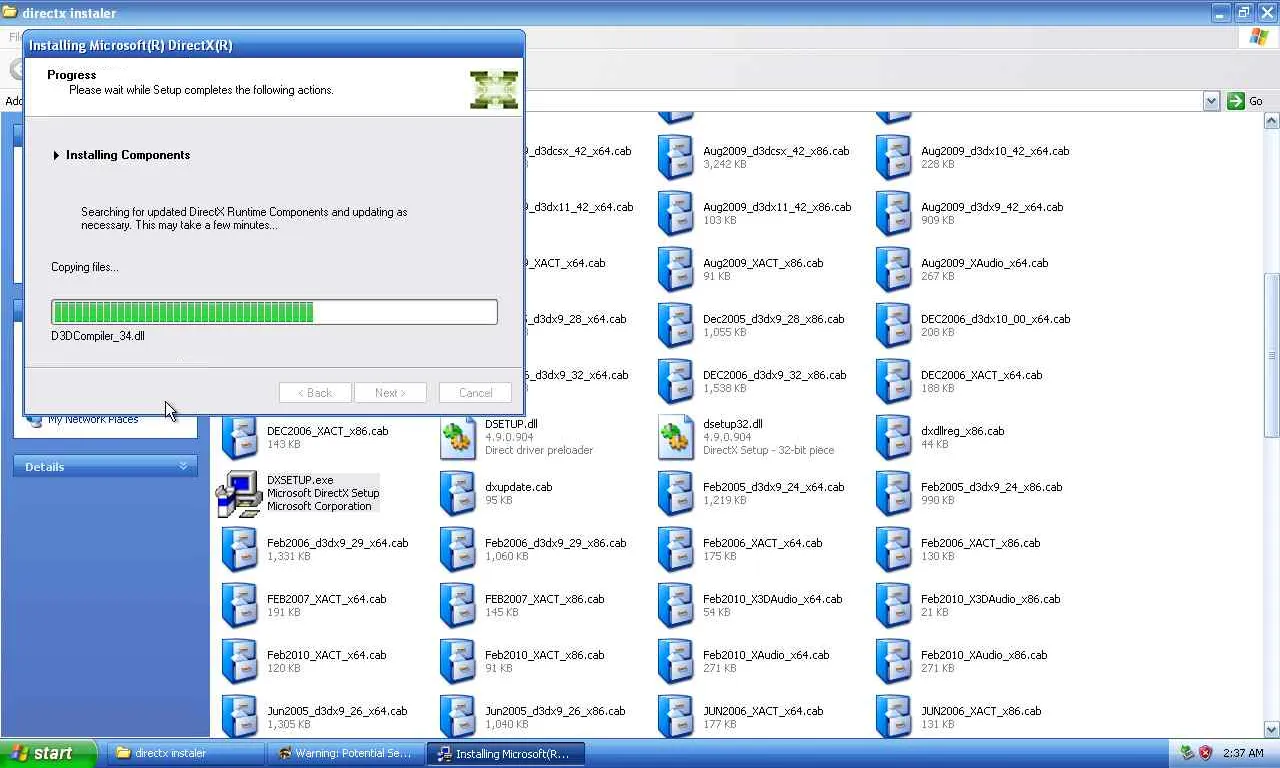Click the Feb2010_XACT_x64.cab file name
This screenshot has height=768, width=1280.
(326, 655)
